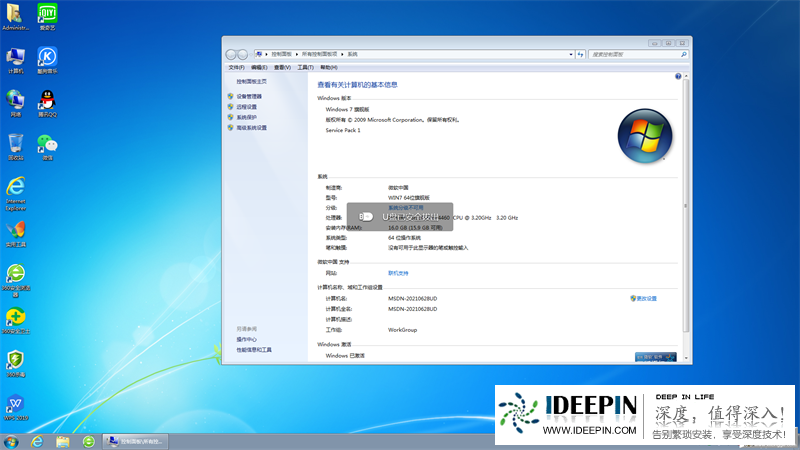Click the vertical scrollbar thumb
The height and width of the screenshot is (450, 800).
(686, 206)
